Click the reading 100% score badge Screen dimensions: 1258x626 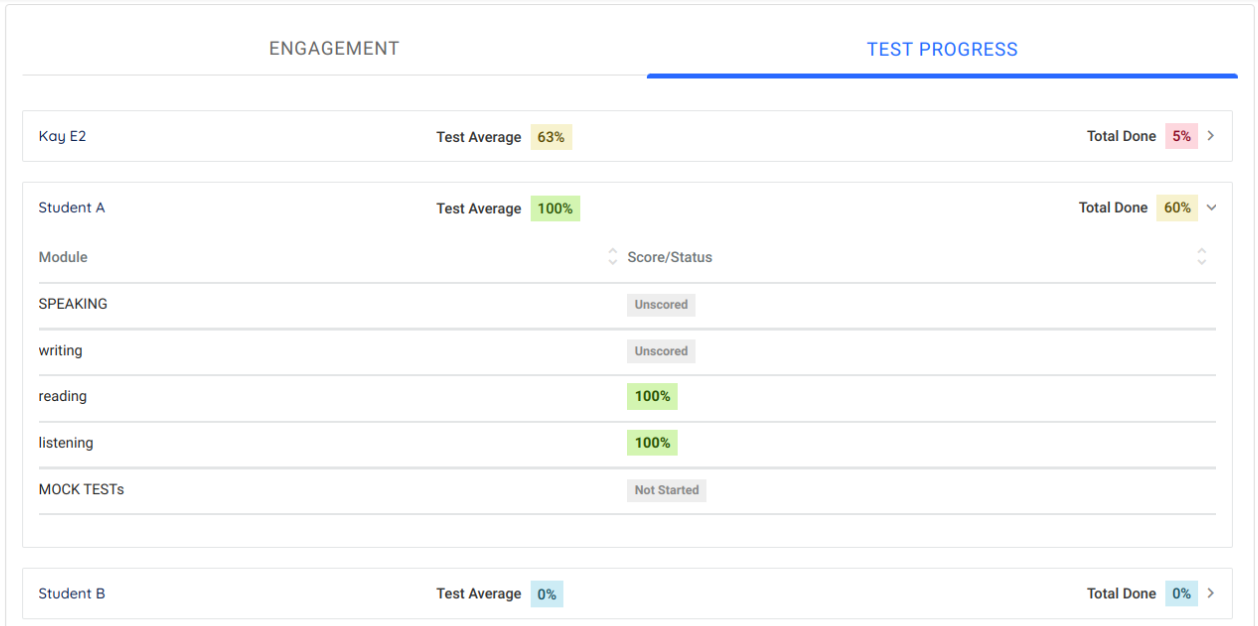(652, 397)
